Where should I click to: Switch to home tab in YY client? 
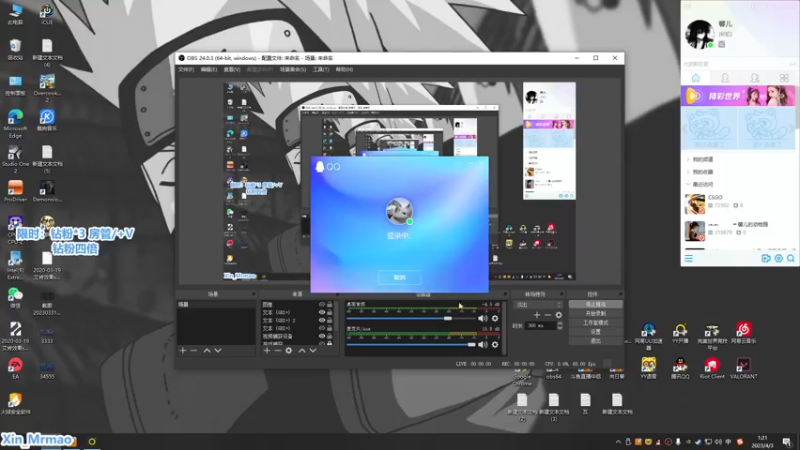(695, 78)
